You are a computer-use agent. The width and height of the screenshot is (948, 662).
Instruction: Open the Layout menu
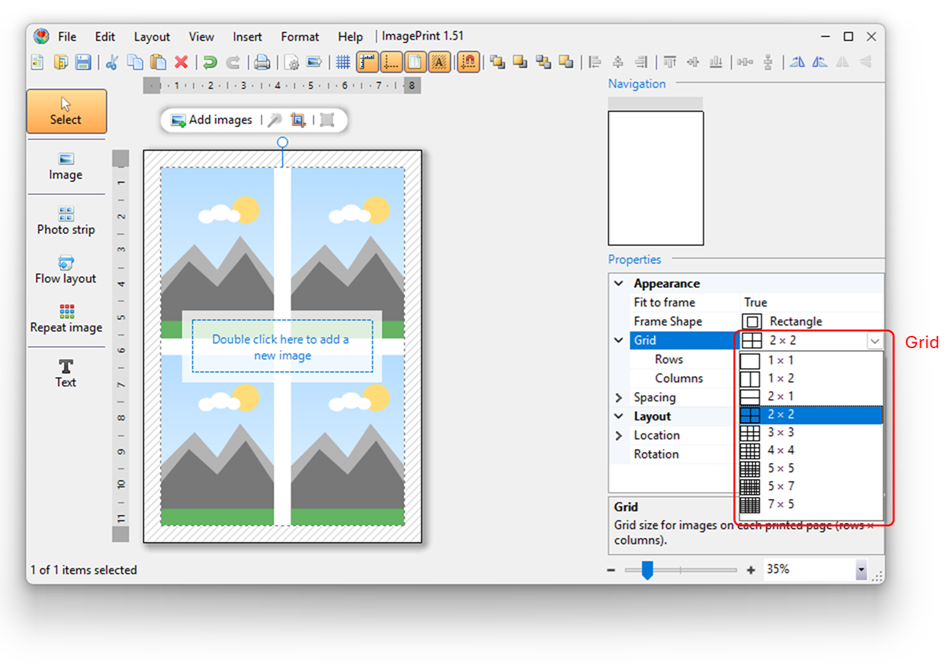pos(152,37)
